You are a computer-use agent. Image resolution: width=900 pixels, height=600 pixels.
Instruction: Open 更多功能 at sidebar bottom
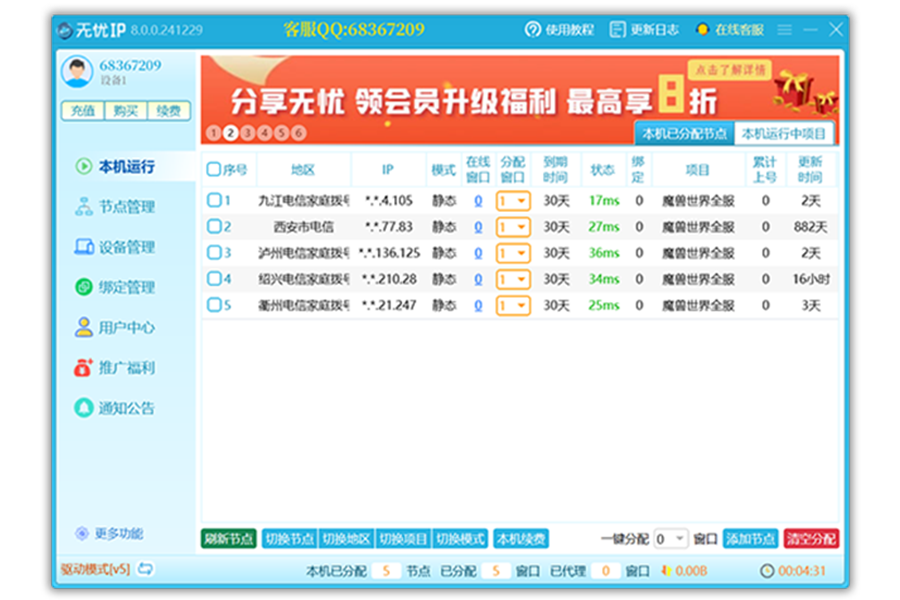(109, 533)
